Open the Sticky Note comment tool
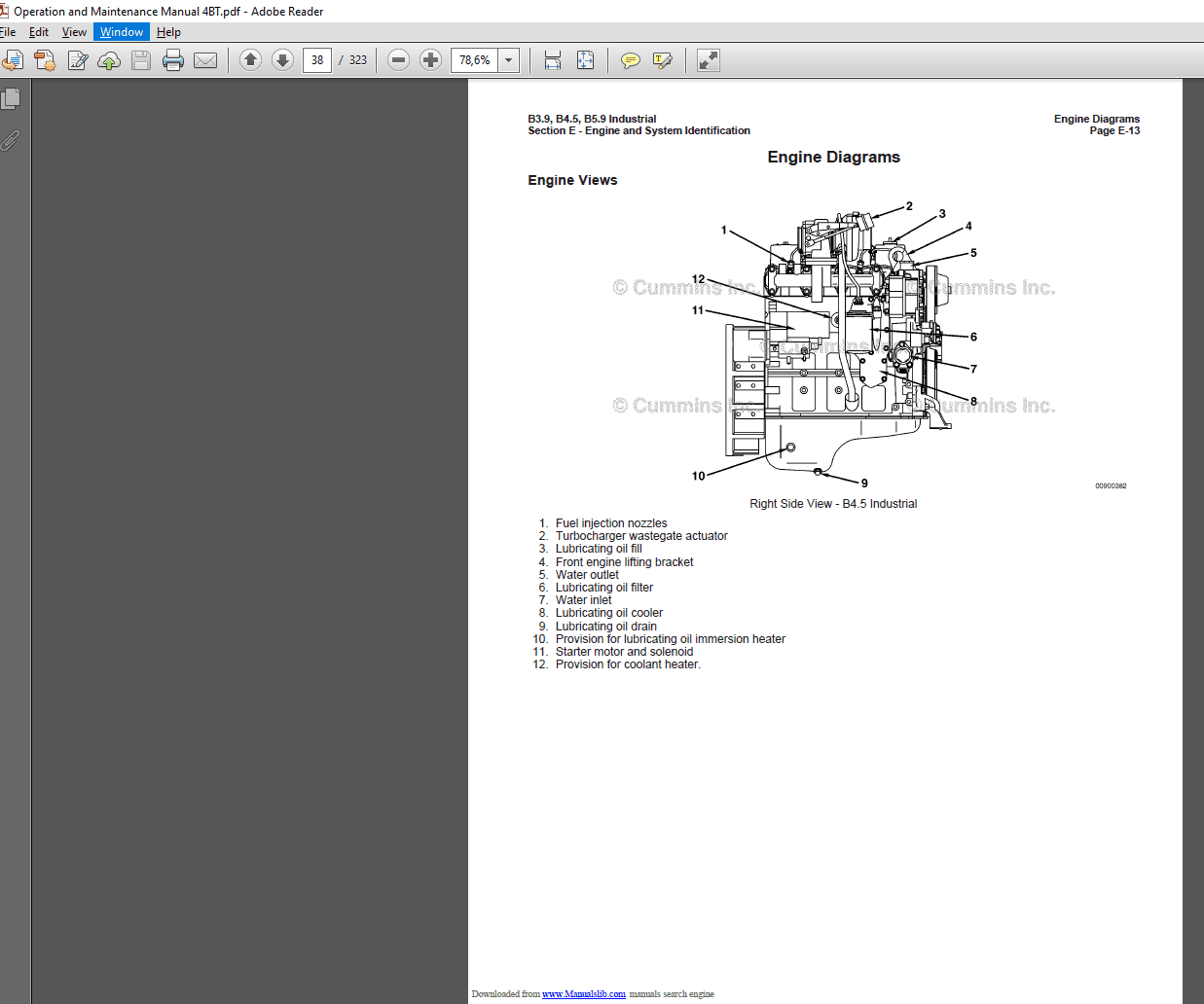Screen dimensions: 1204x1004 [631, 59]
